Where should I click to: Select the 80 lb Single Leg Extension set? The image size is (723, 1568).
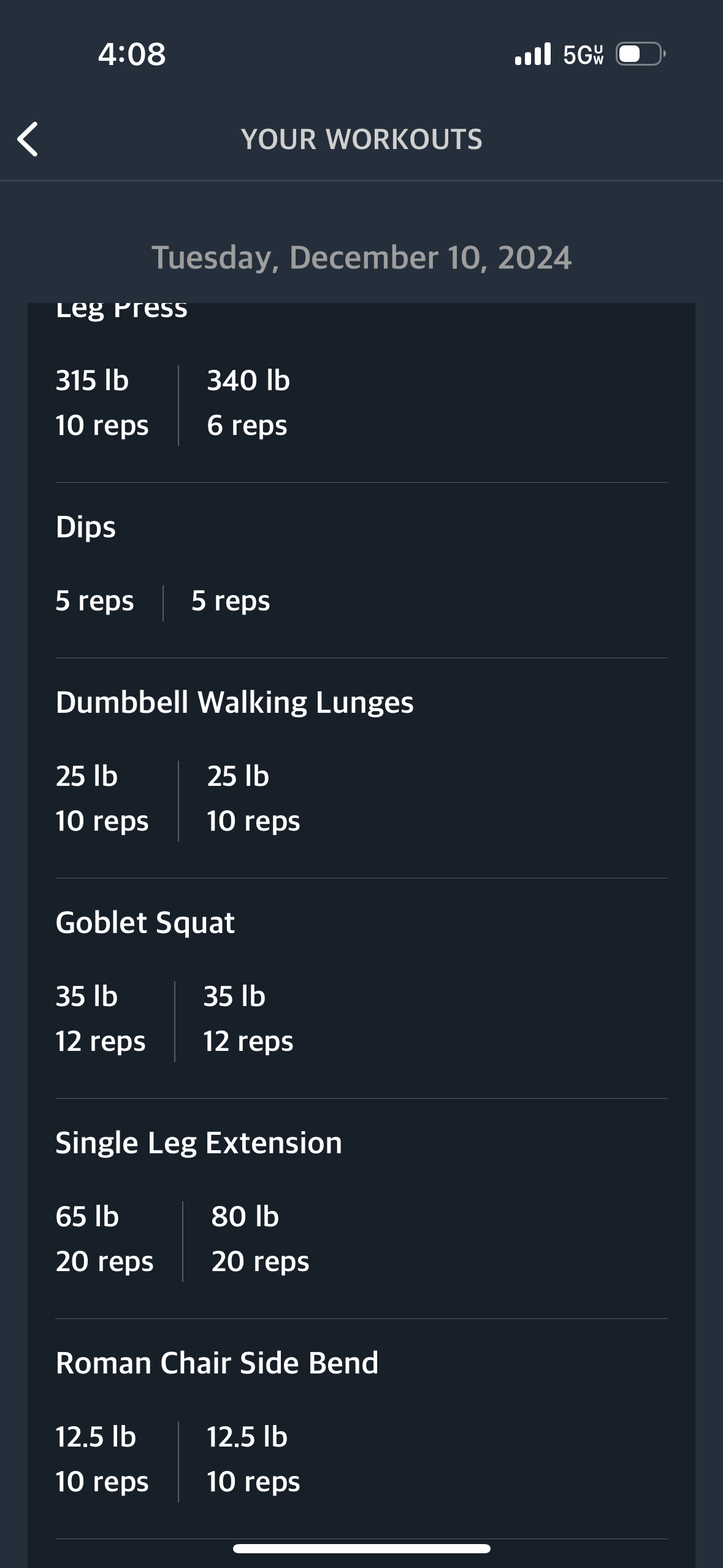(260, 1239)
